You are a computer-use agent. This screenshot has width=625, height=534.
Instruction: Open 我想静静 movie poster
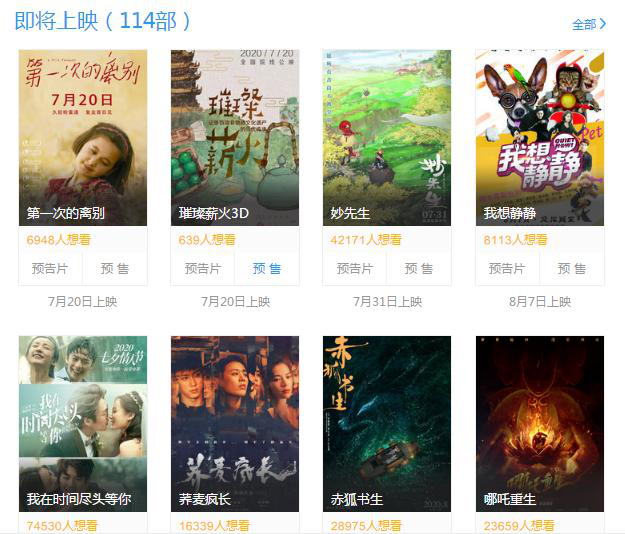[540, 137]
